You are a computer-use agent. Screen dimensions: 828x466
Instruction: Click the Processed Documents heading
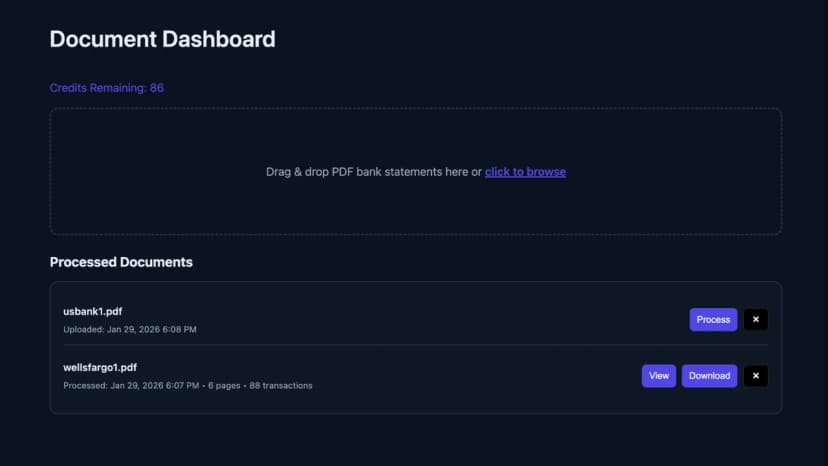(x=121, y=262)
